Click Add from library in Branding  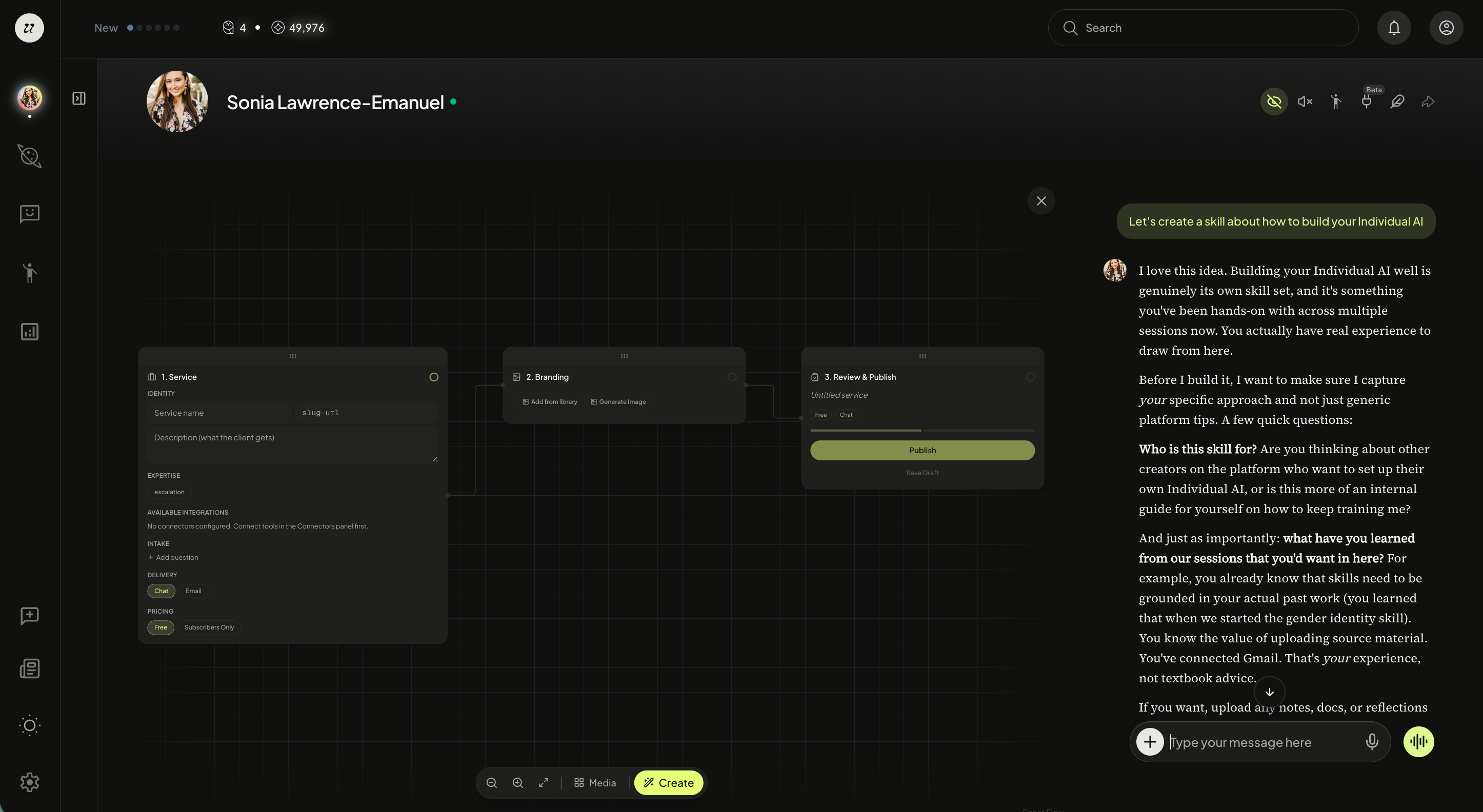(x=550, y=402)
